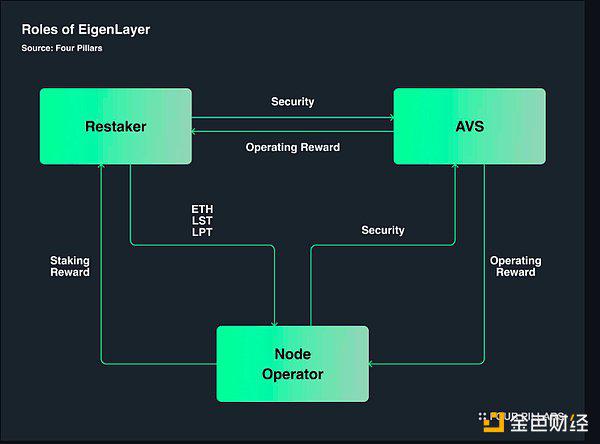Click the horizontal Operating Reward label
The image size is (600, 444).
(x=293, y=147)
